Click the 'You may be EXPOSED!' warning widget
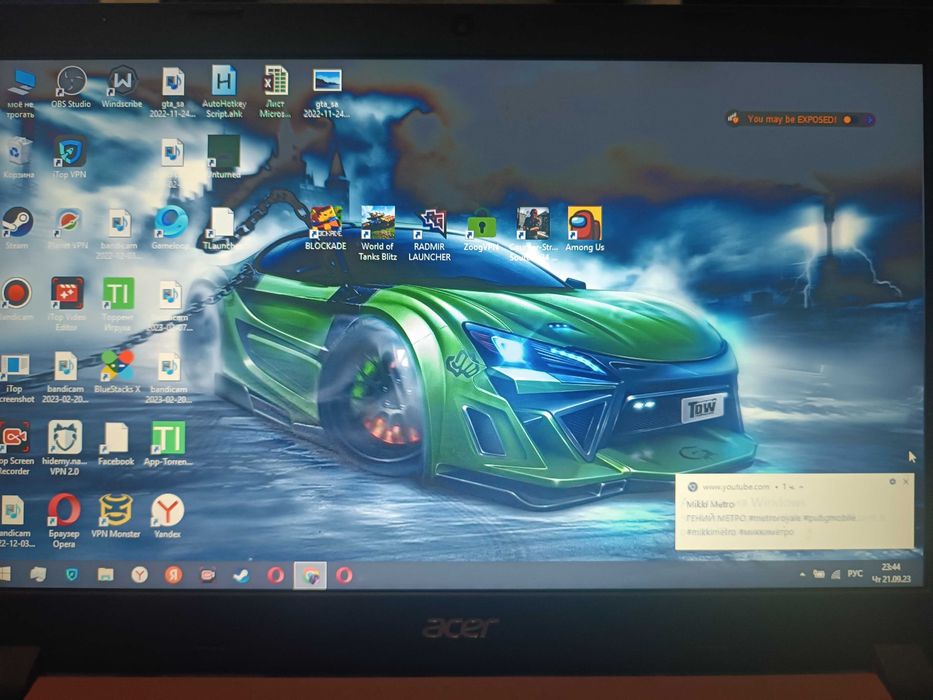 point(800,120)
